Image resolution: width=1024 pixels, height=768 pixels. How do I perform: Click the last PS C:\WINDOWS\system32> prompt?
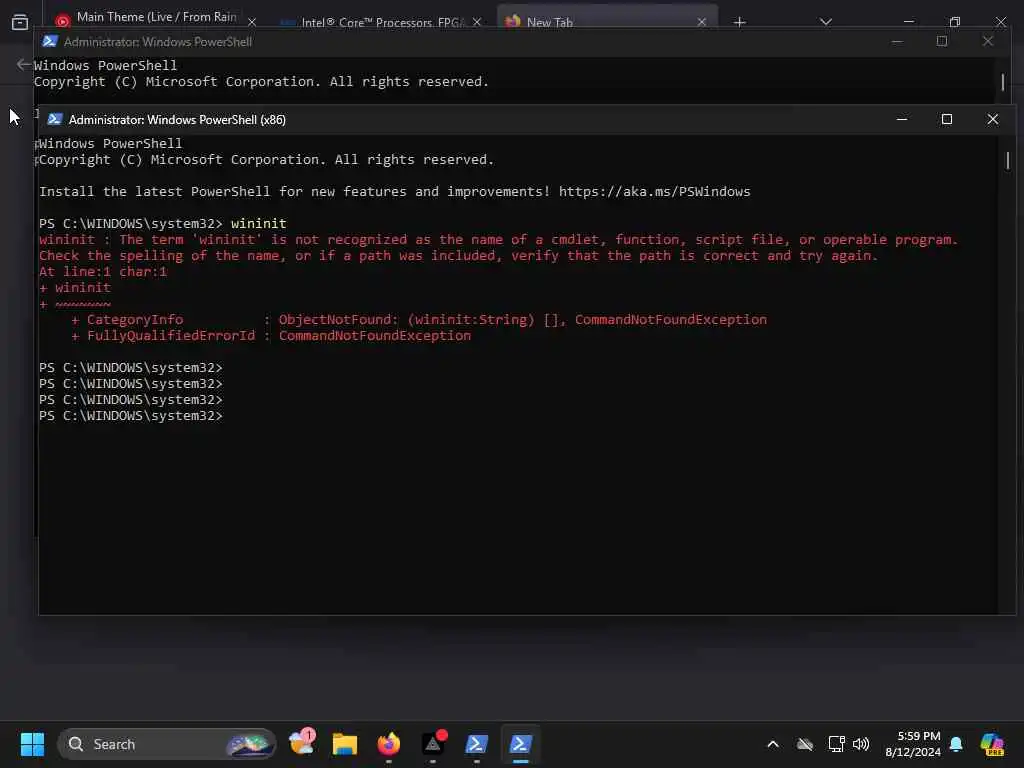tap(131, 415)
